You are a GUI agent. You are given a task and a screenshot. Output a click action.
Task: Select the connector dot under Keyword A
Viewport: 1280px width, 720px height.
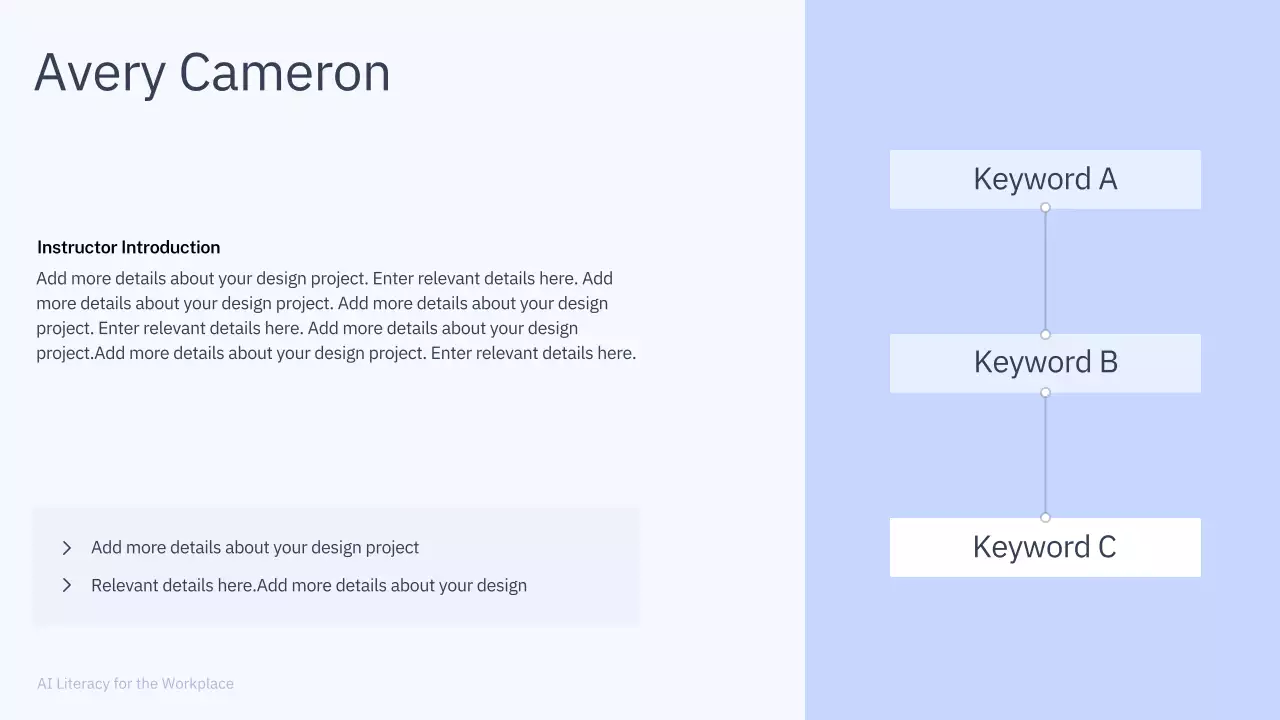[x=1045, y=208]
